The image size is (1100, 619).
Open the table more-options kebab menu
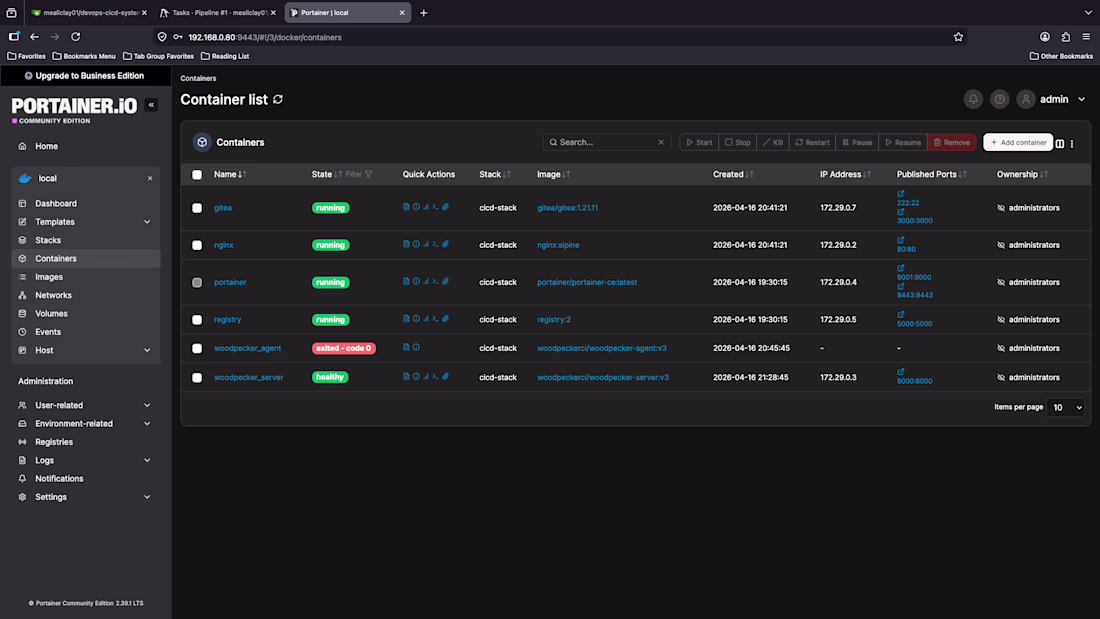1072,143
